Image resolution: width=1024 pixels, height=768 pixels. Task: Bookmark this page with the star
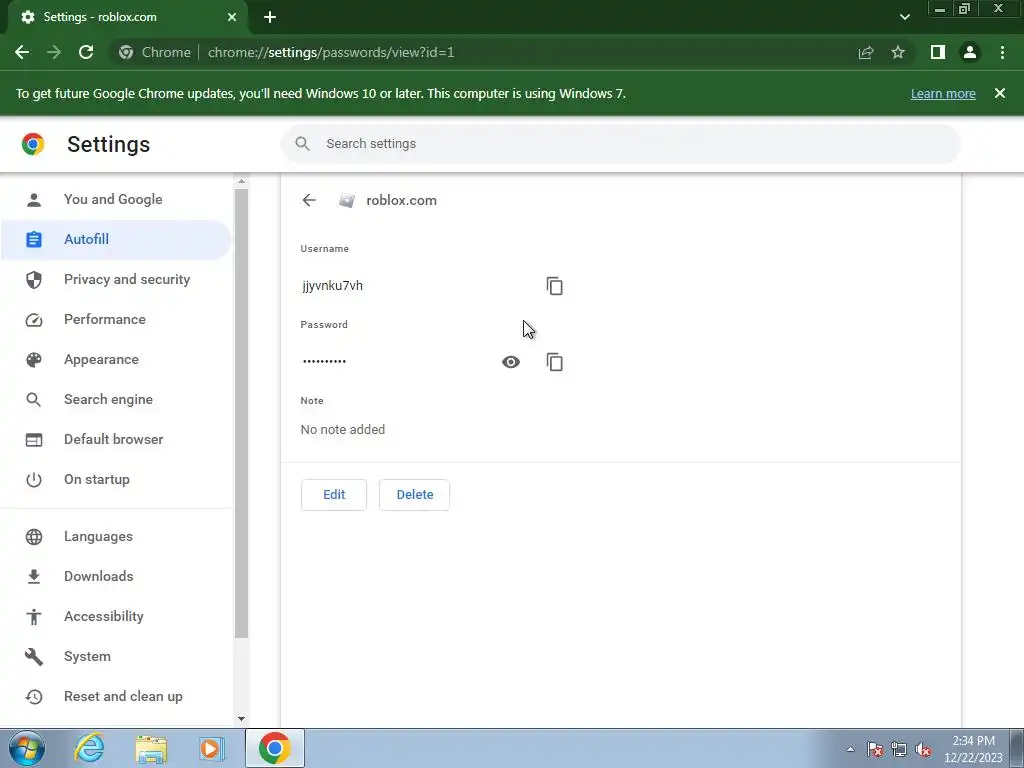(898, 52)
